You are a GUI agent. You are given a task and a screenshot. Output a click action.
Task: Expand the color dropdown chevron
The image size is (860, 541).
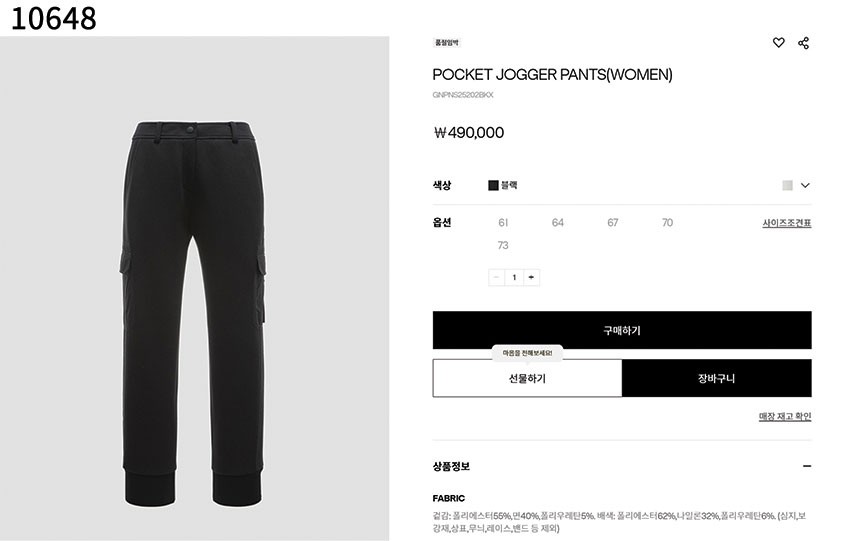805,185
